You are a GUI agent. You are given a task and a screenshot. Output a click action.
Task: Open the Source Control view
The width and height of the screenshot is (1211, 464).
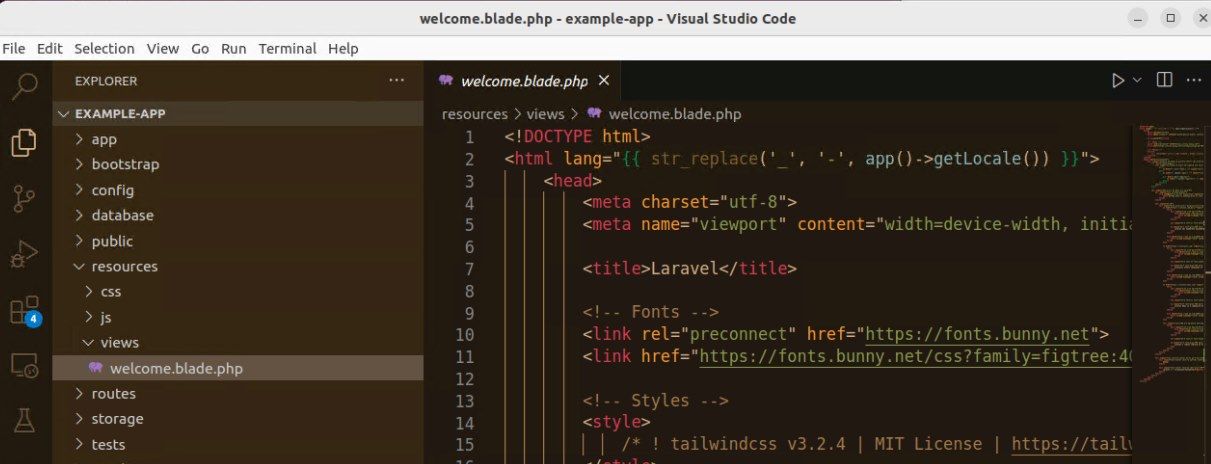[x=24, y=199]
